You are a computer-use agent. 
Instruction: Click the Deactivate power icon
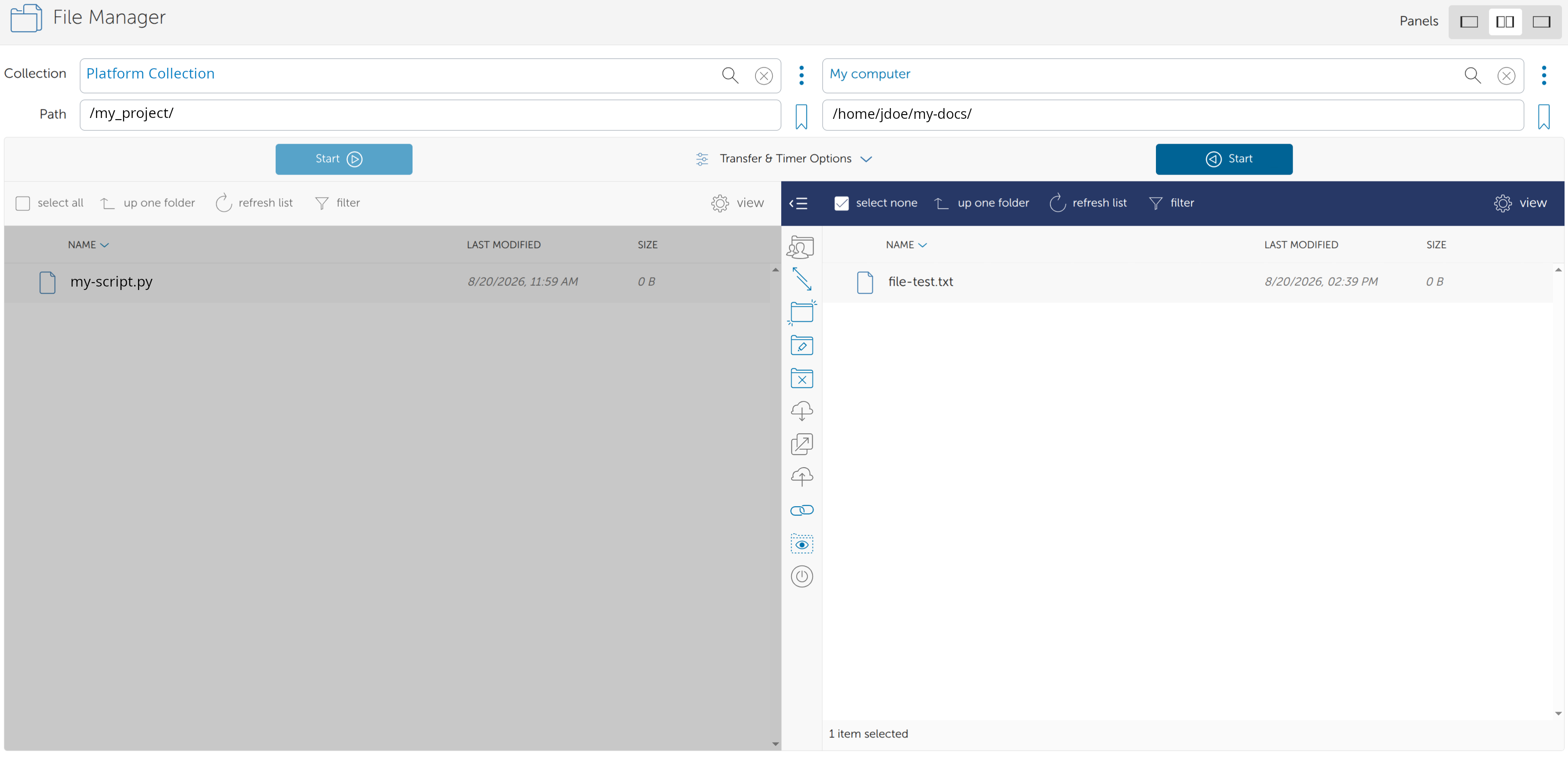tap(802, 576)
